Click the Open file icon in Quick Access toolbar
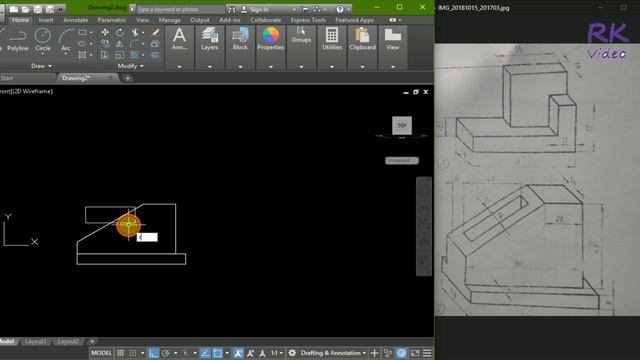This screenshot has width=640, height=360. point(26,9)
